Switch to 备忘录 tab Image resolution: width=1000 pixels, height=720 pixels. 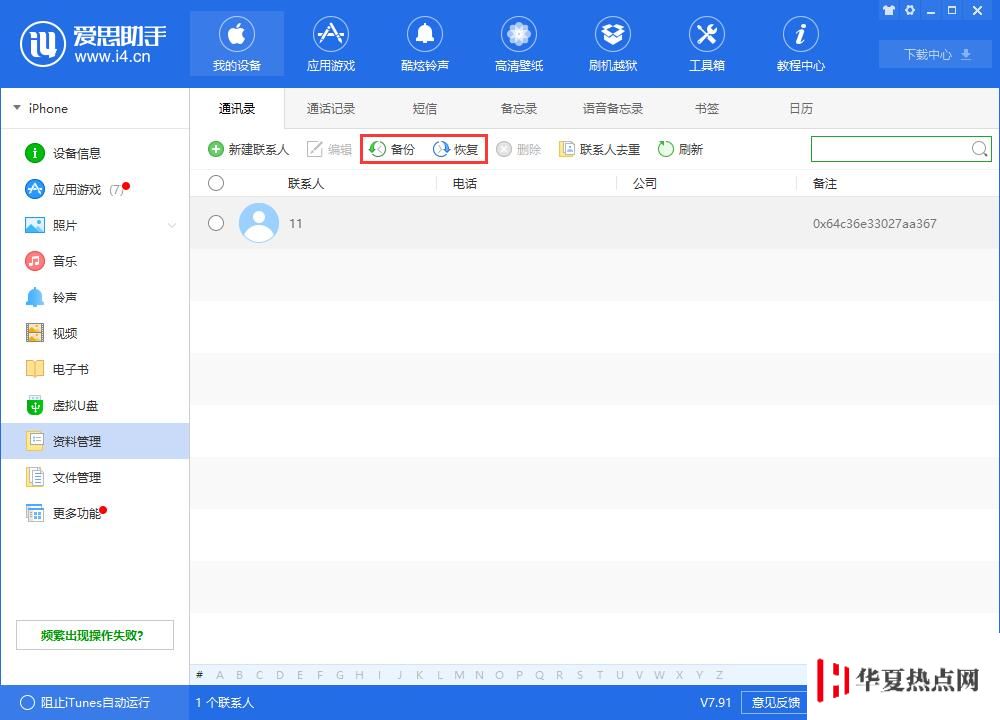518,108
